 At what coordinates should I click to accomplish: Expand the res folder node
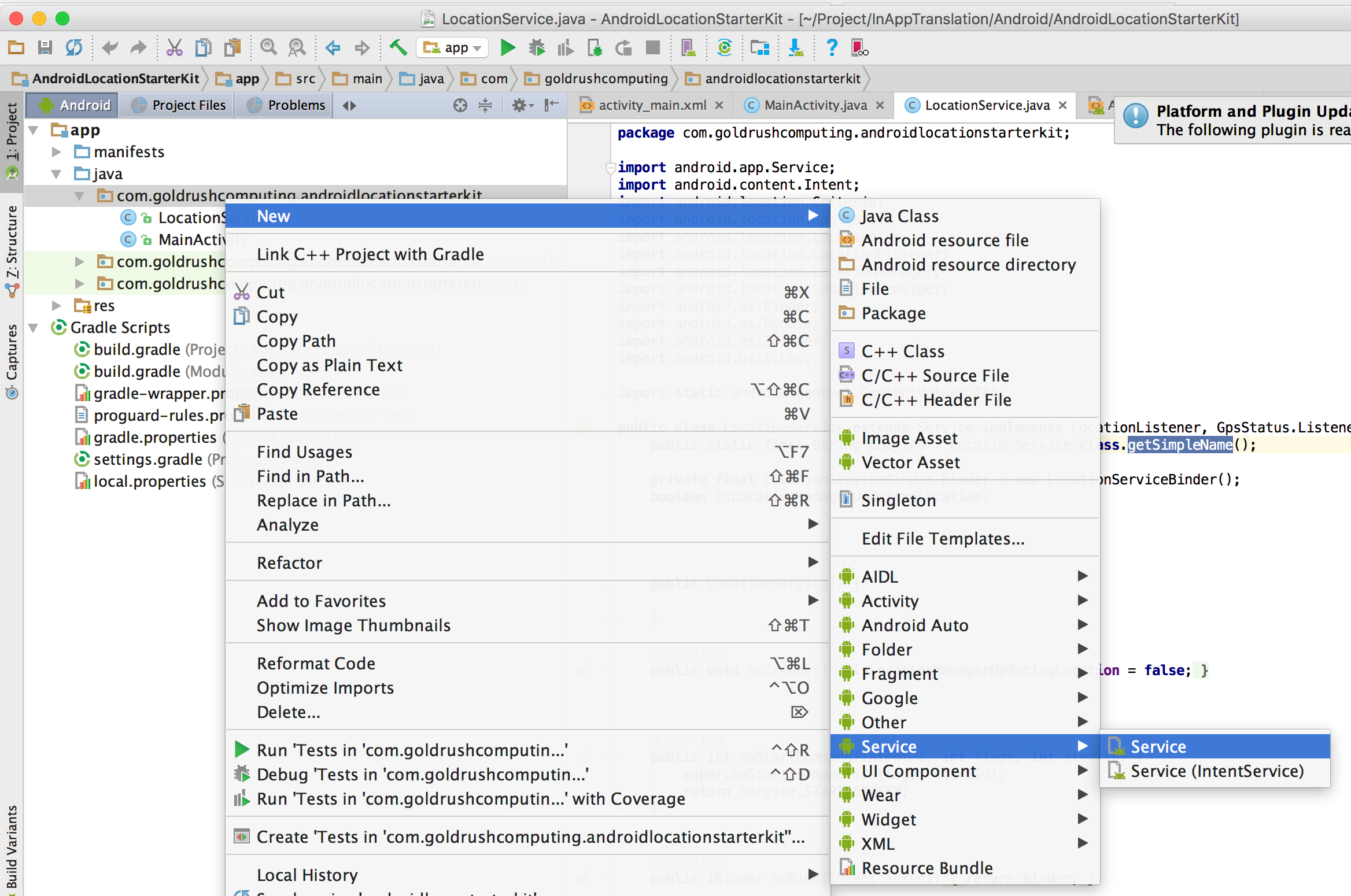(x=57, y=305)
